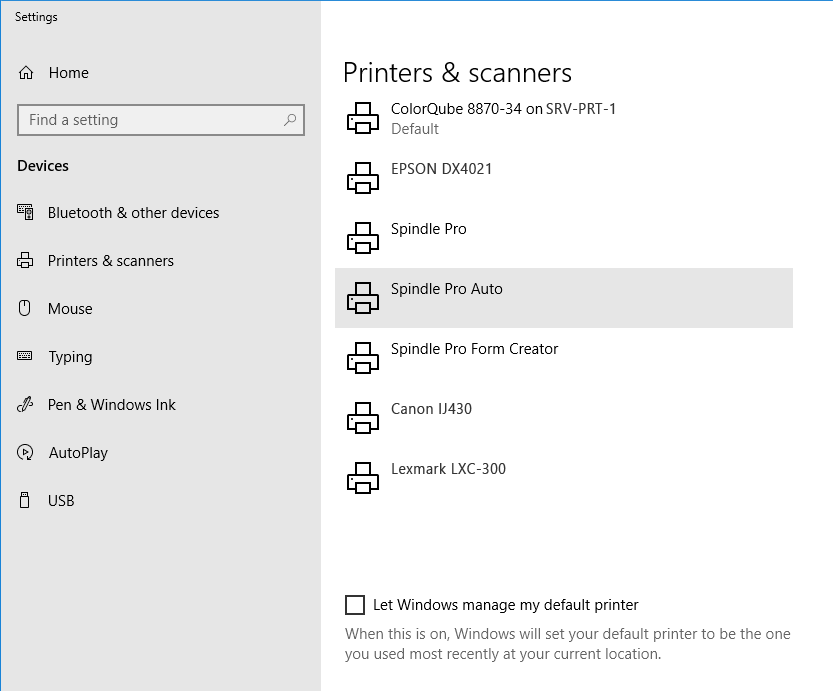Select EPSON DX4021 printer name
833x691 pixels.
coord(441,169)
